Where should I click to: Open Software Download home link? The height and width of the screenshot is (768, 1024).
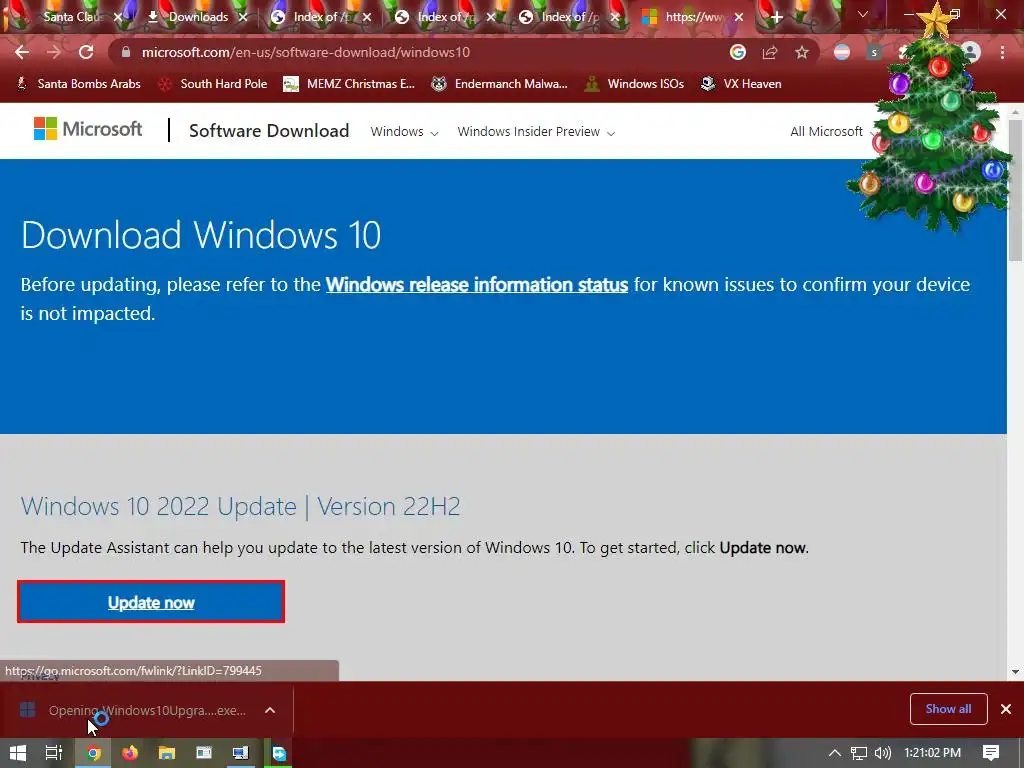(x=269, y=131)
